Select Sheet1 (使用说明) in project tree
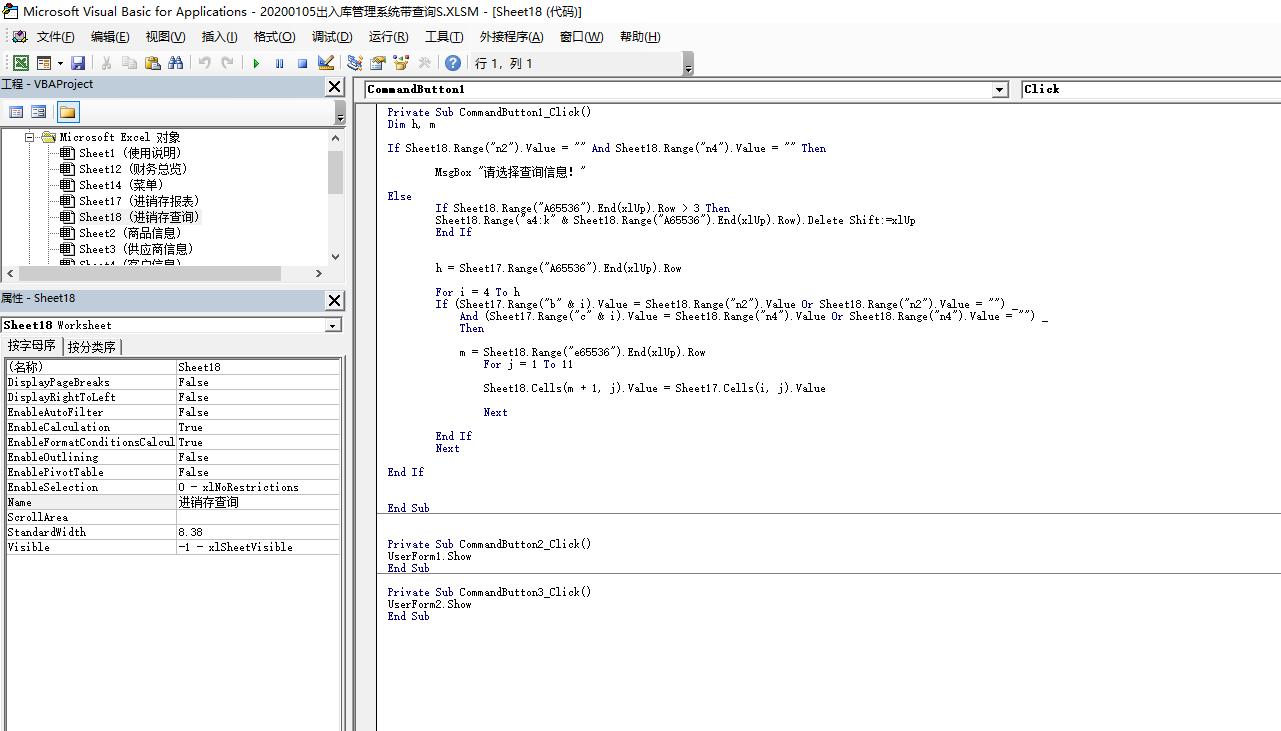The image size is (1281, 731). pos(130,153)
